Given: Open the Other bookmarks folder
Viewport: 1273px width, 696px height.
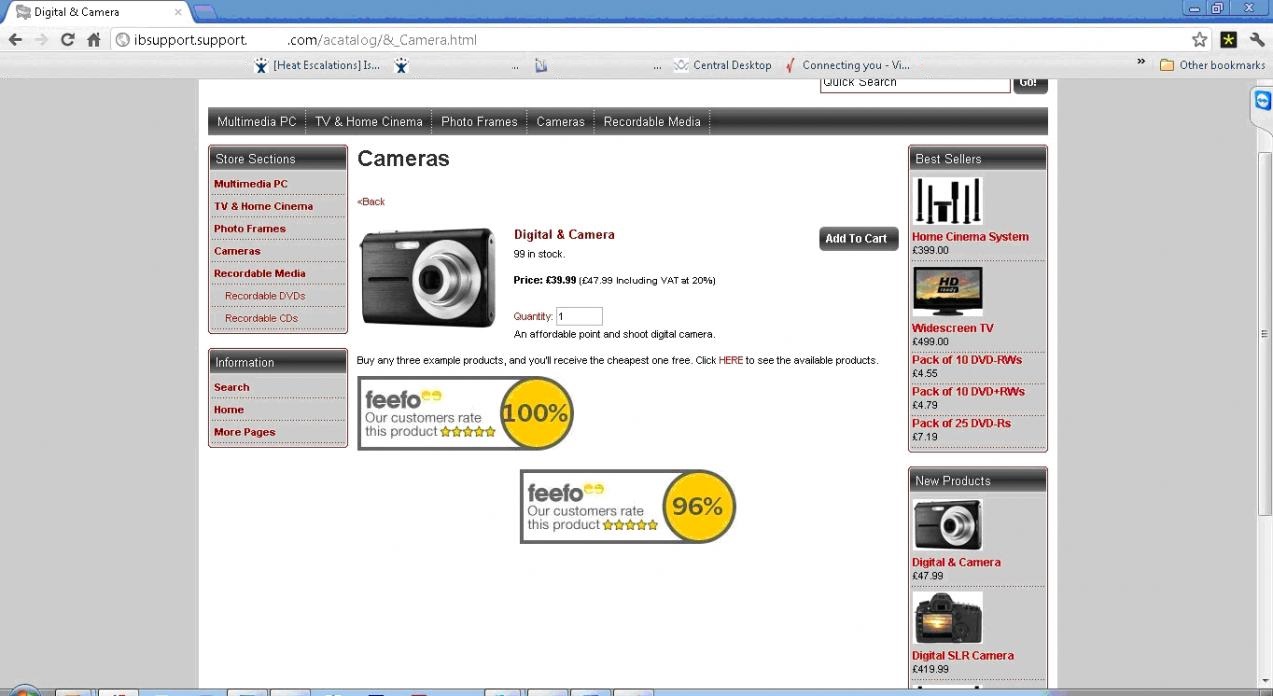Looking at the screenshot, I should [1212, 65].
